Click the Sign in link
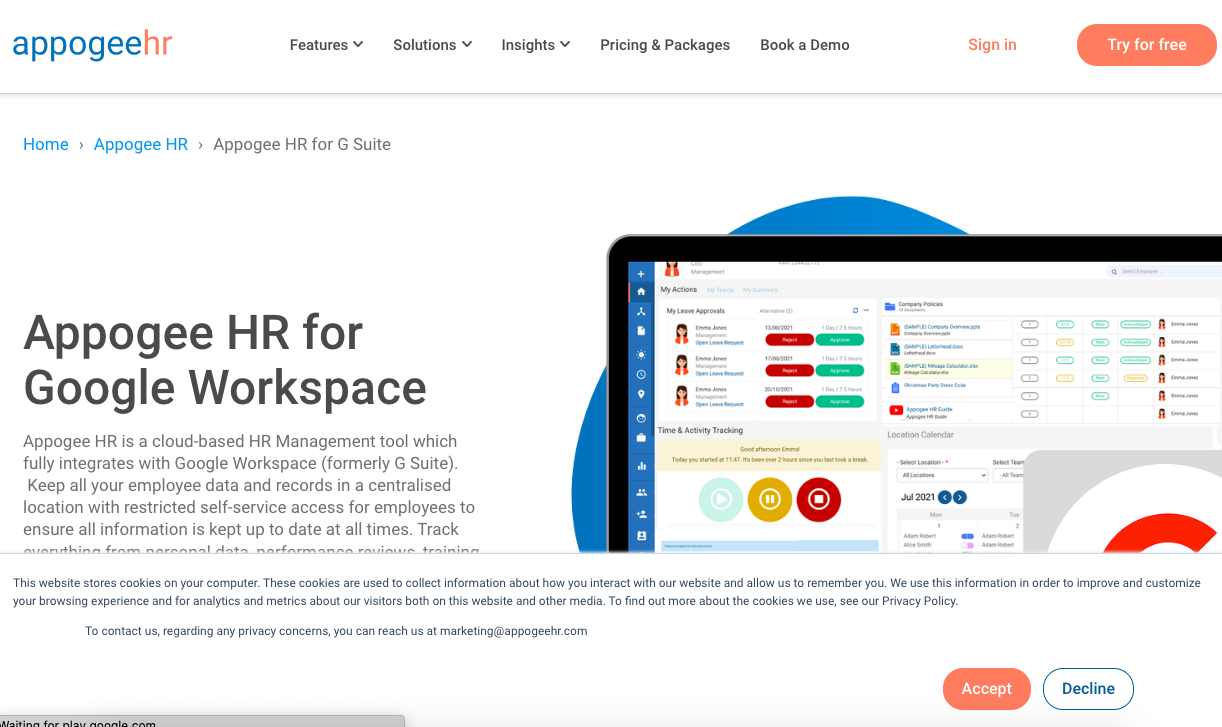The image size is (1222, 727). tap(992, 45)
